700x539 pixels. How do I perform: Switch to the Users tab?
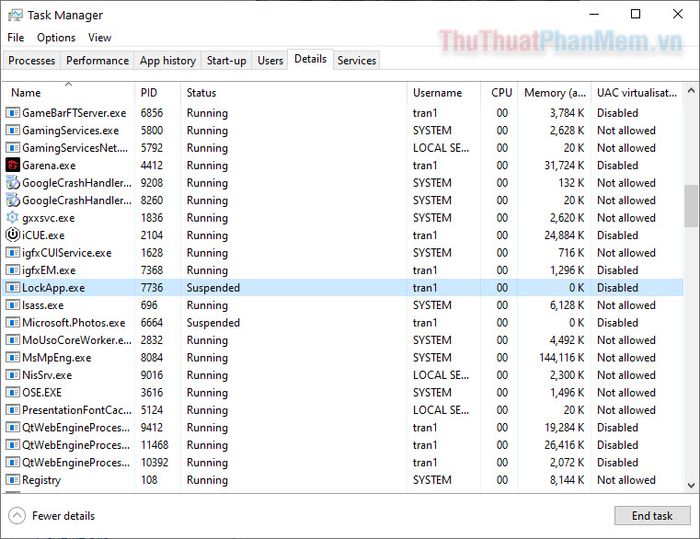270,60
